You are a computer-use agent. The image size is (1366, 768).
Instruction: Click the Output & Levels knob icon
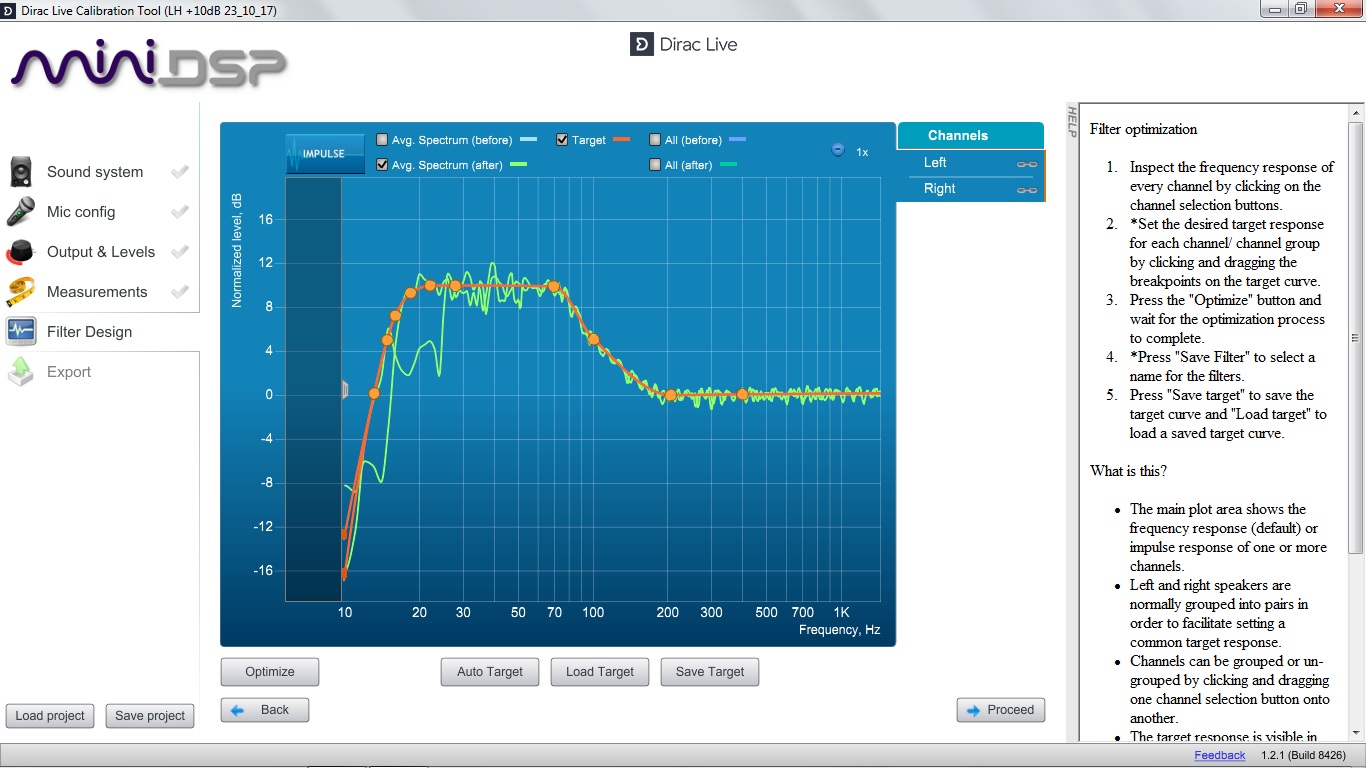[21, 252]
